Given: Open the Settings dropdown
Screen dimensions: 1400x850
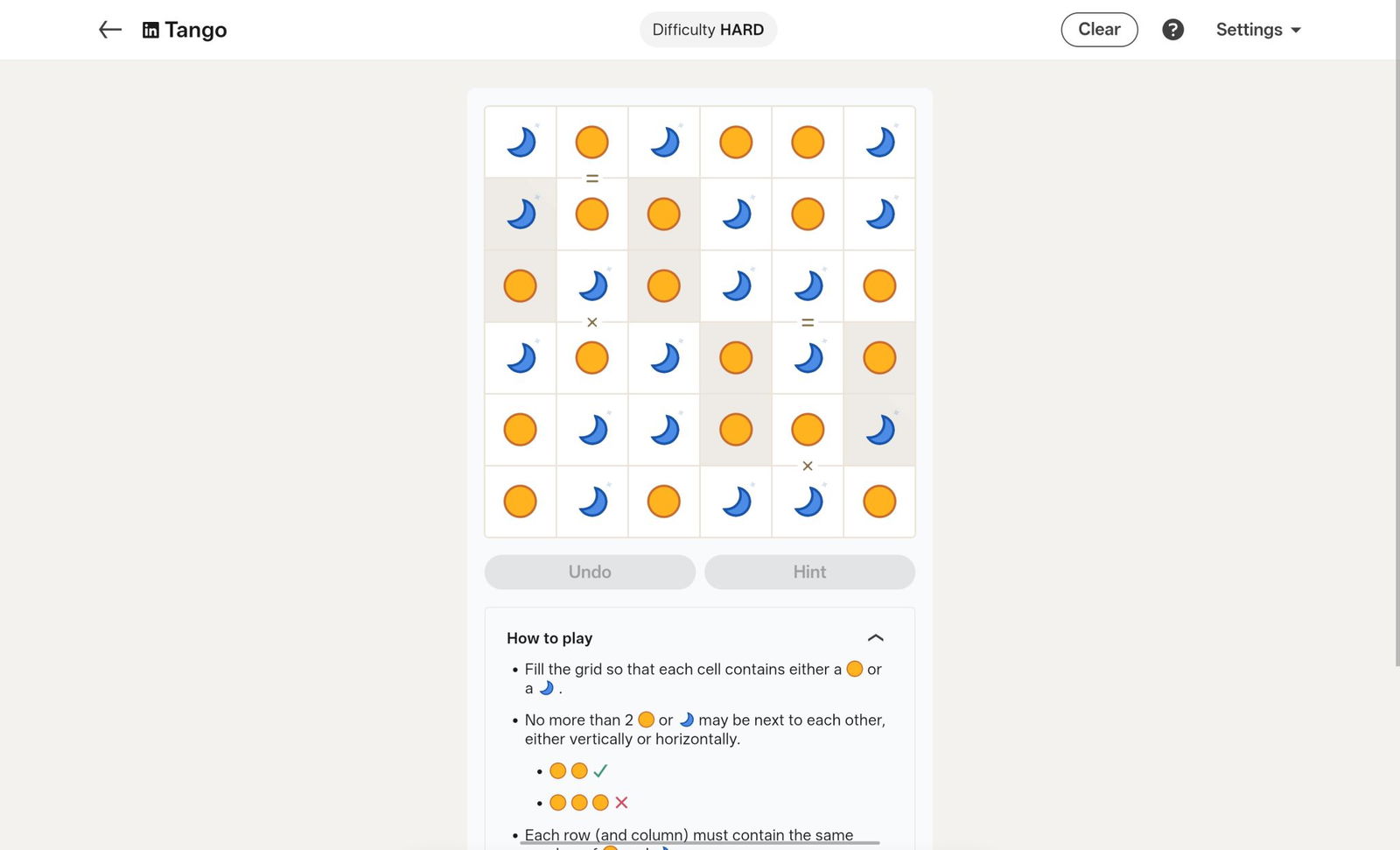Looking at the screenshot, I should tap(1258, 30).
